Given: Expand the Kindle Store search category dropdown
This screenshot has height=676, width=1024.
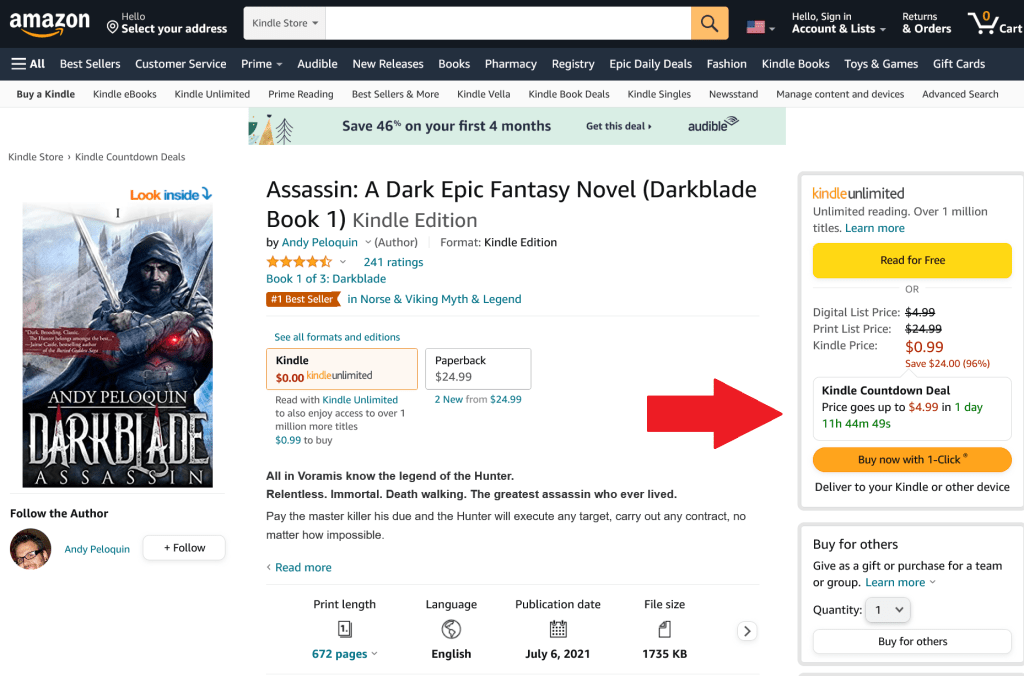Looking at the screenshot, I should [285, 23].
